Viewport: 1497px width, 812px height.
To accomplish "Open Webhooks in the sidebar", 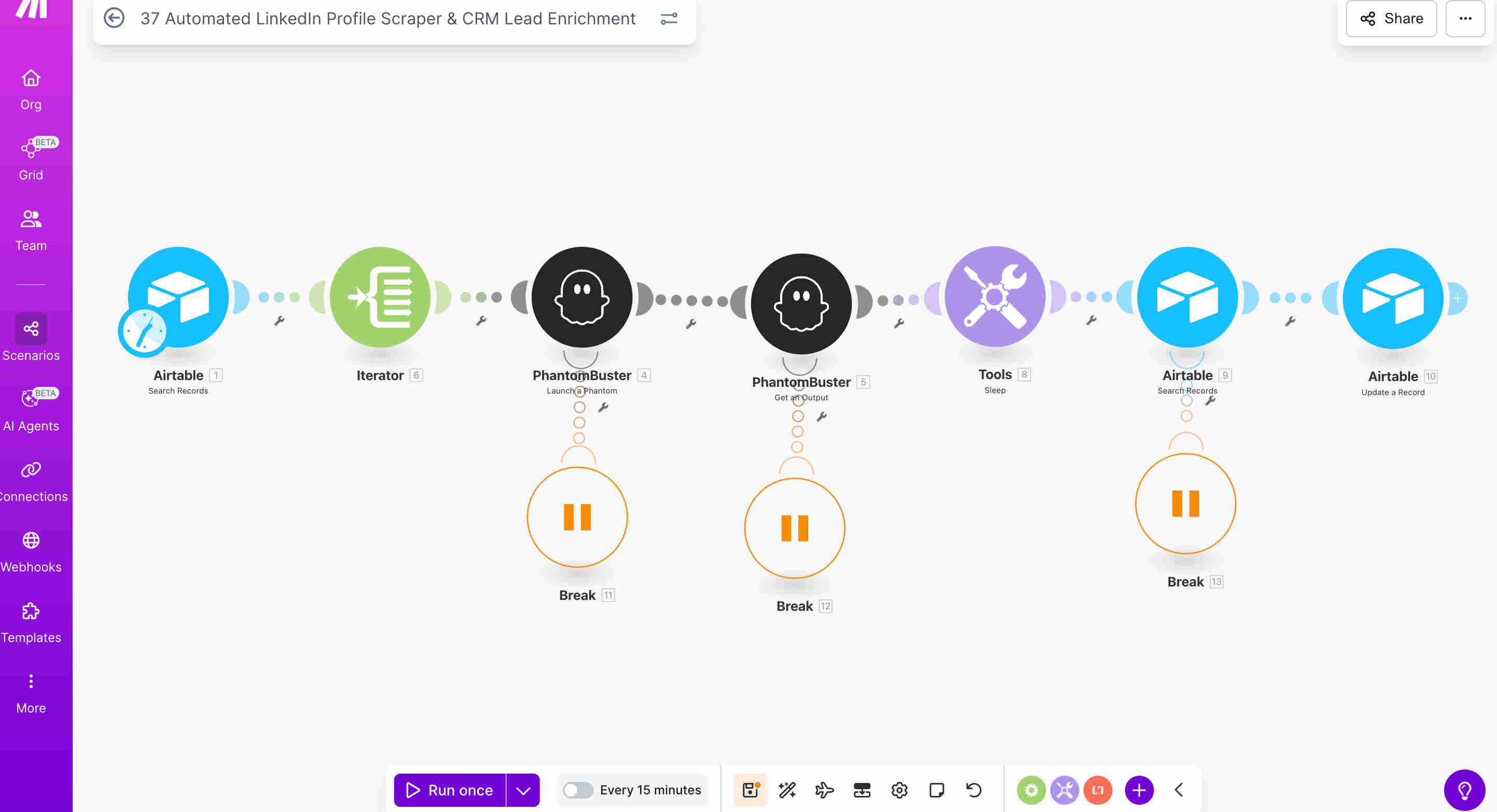I will point(31,553).
